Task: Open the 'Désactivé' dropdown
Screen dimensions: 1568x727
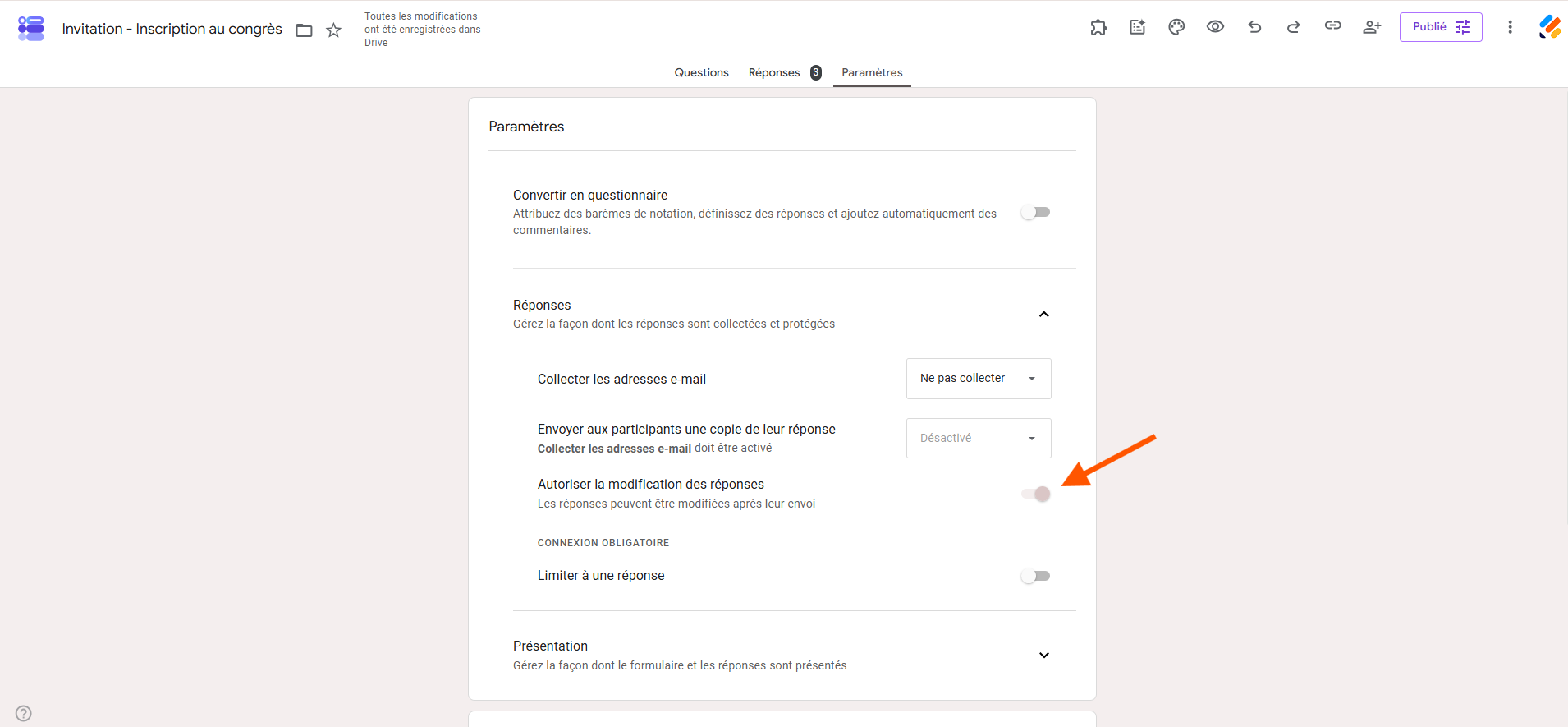Action: (x=979, y=438)
